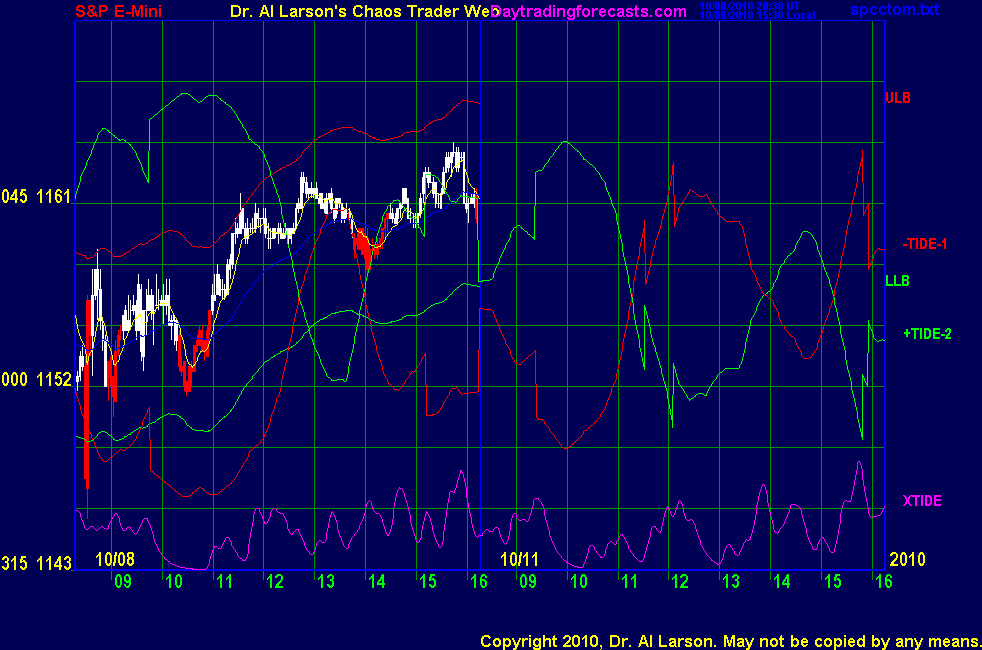This screenshot has width=982, height=650.
Task: Click the LLB legend label
Action: click(x=897, y=281)
